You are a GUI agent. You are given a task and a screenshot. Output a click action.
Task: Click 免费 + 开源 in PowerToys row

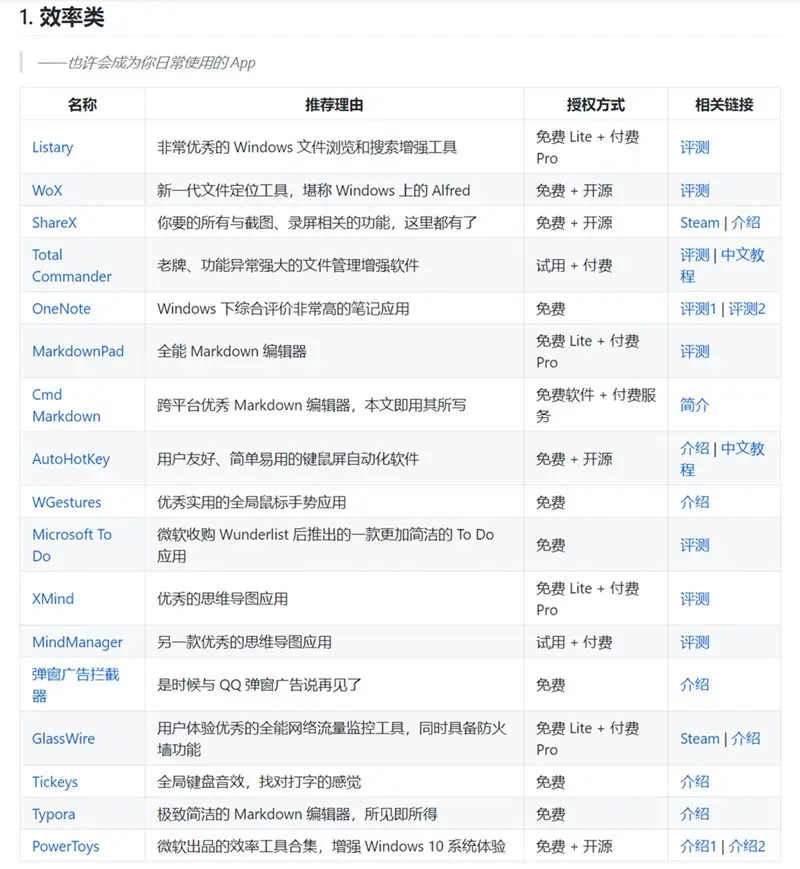pos(574,846)
